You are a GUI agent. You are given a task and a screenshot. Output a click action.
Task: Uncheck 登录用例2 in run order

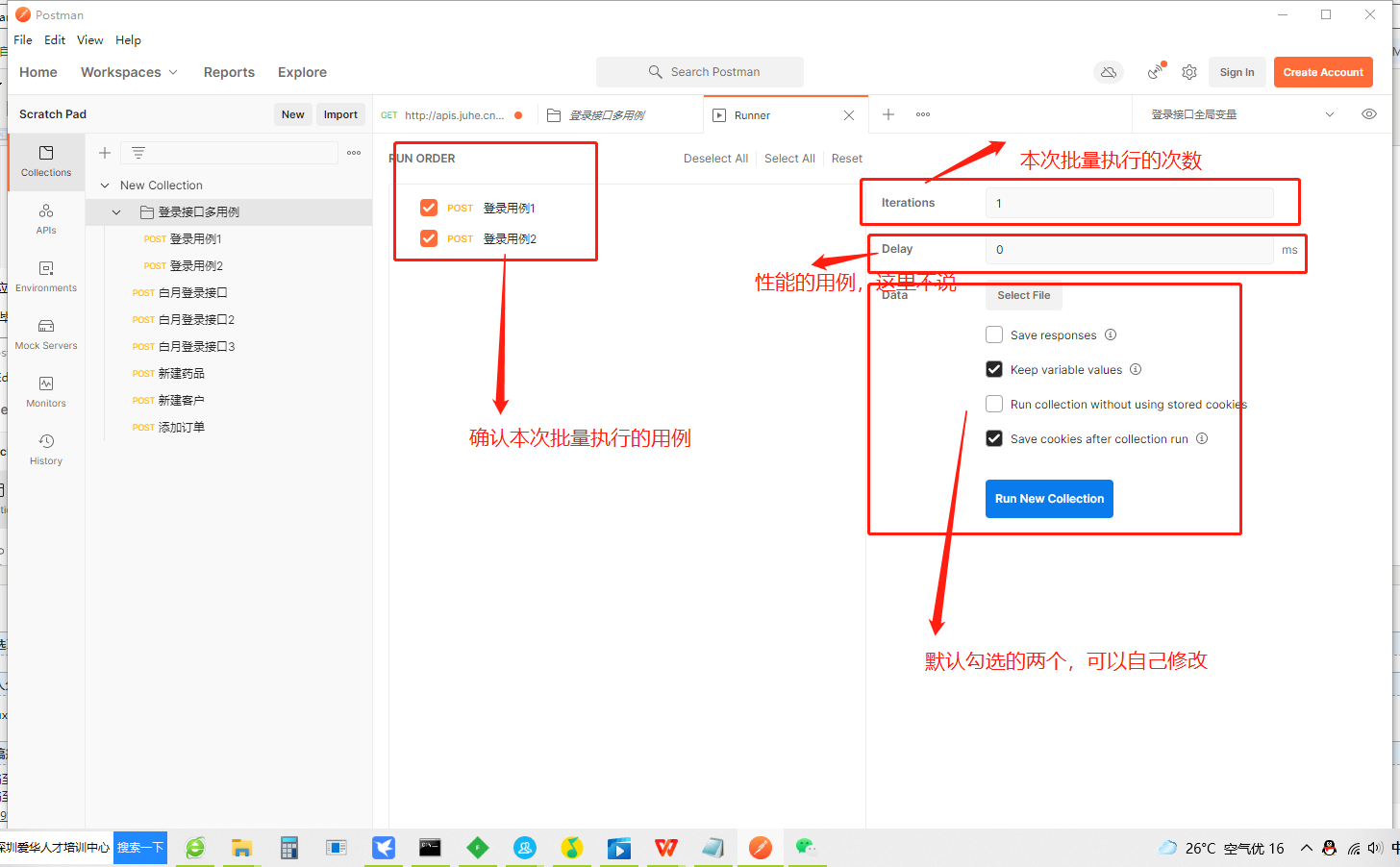click(429, 238)
